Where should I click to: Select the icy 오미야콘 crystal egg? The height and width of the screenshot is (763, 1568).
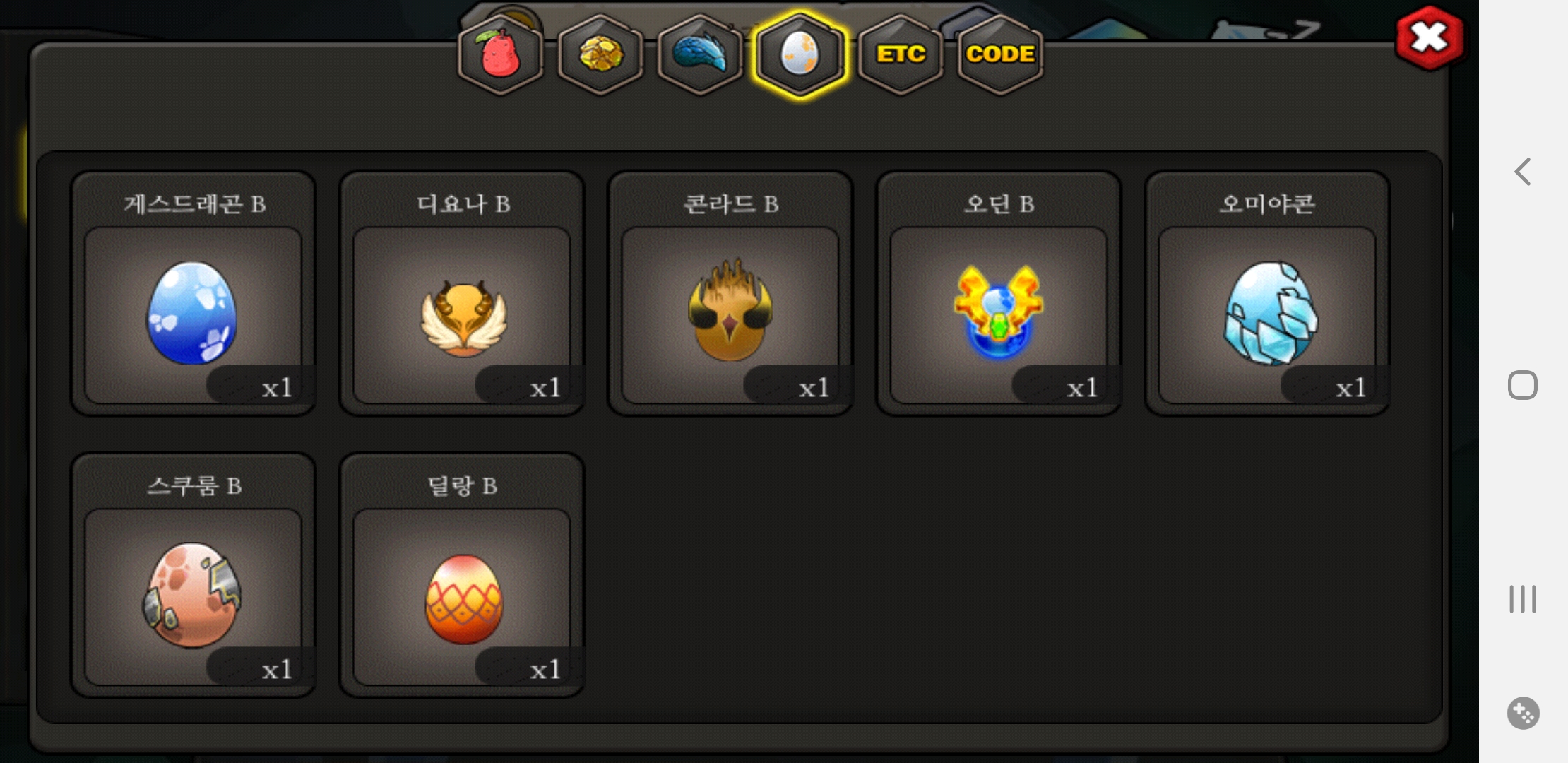(x=1267, y=293)
